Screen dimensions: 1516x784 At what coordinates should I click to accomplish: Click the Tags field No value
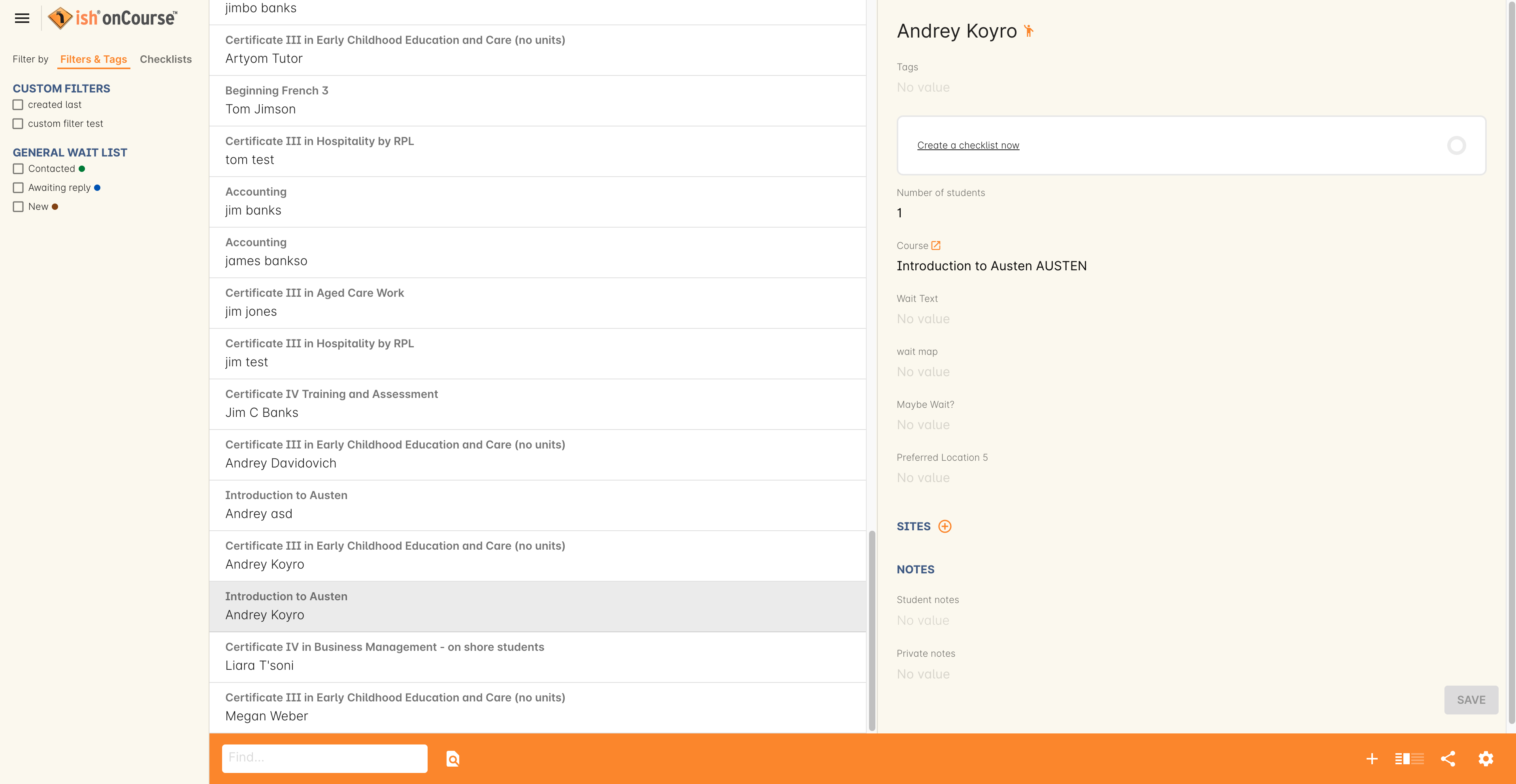(x=923, y=88)
